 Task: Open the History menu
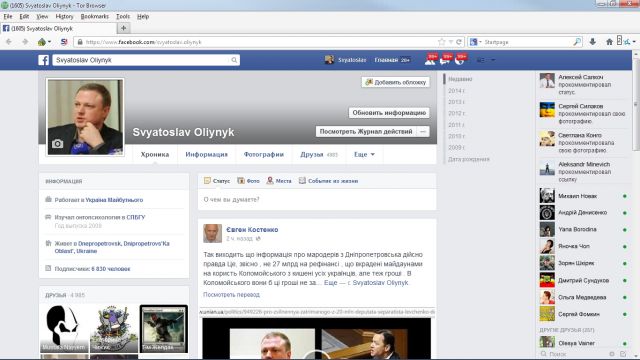pos(64,16)
